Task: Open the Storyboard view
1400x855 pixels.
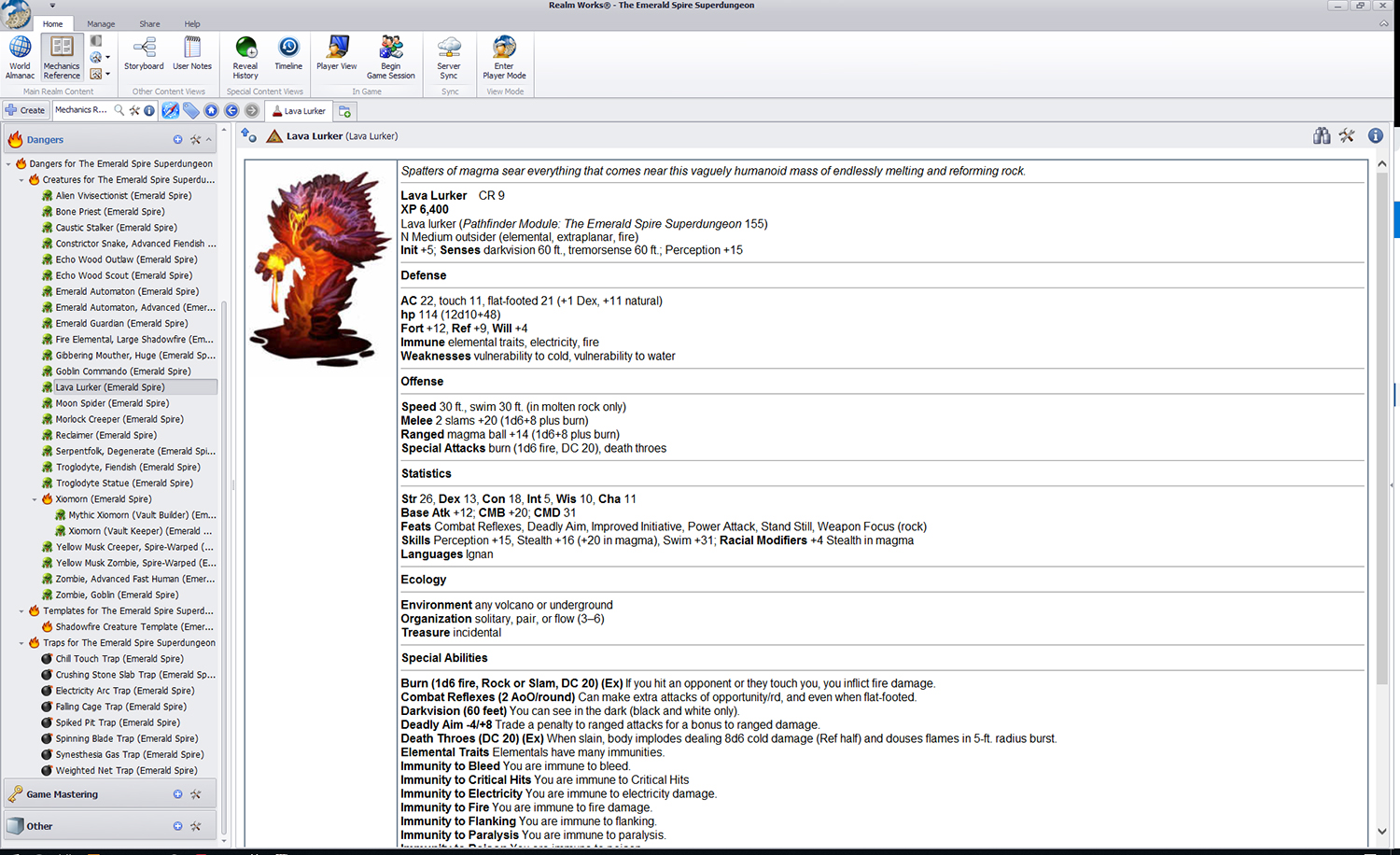Action: click(x=144, y=54)
